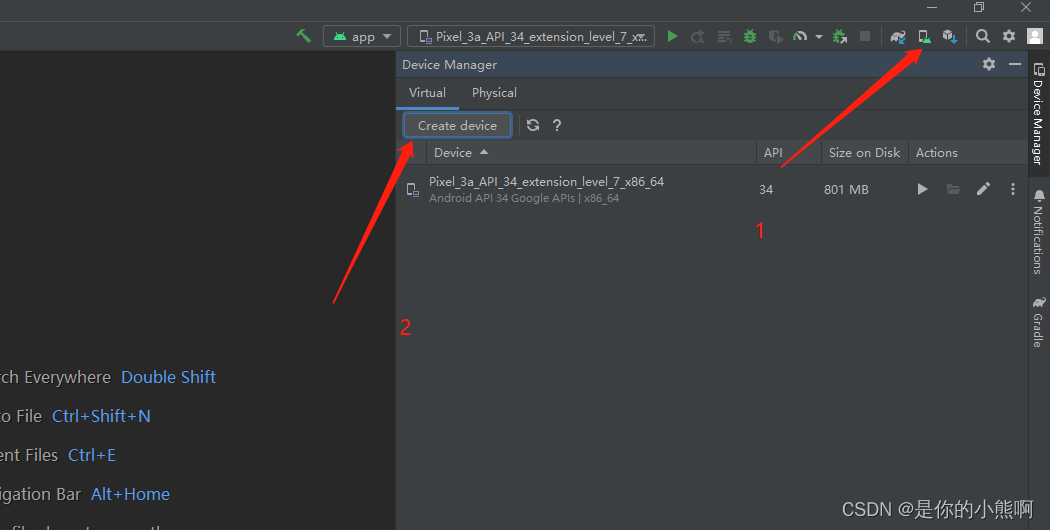Sort by the Size on Disk column header

865,153
